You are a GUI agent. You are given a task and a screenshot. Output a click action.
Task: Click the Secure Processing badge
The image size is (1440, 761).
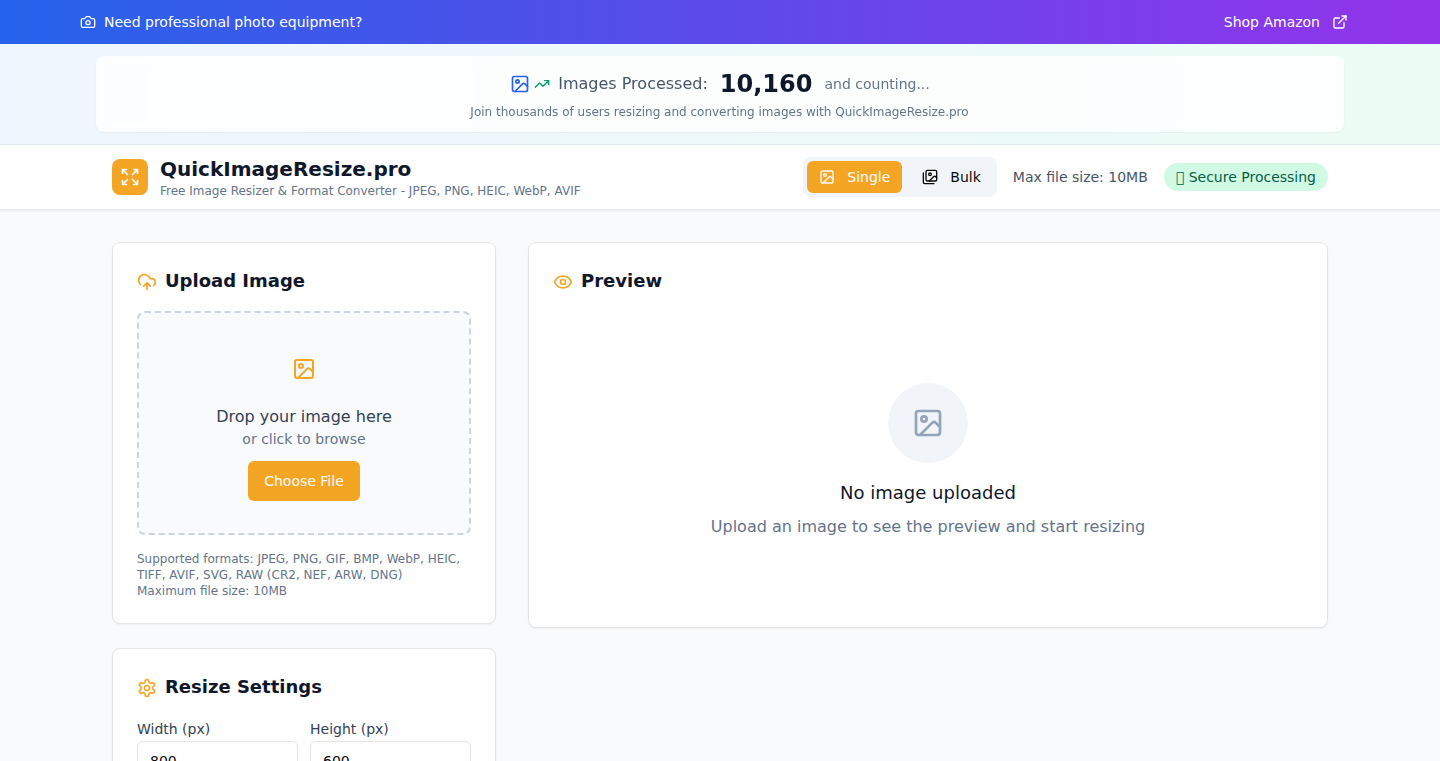point(1245,177)
